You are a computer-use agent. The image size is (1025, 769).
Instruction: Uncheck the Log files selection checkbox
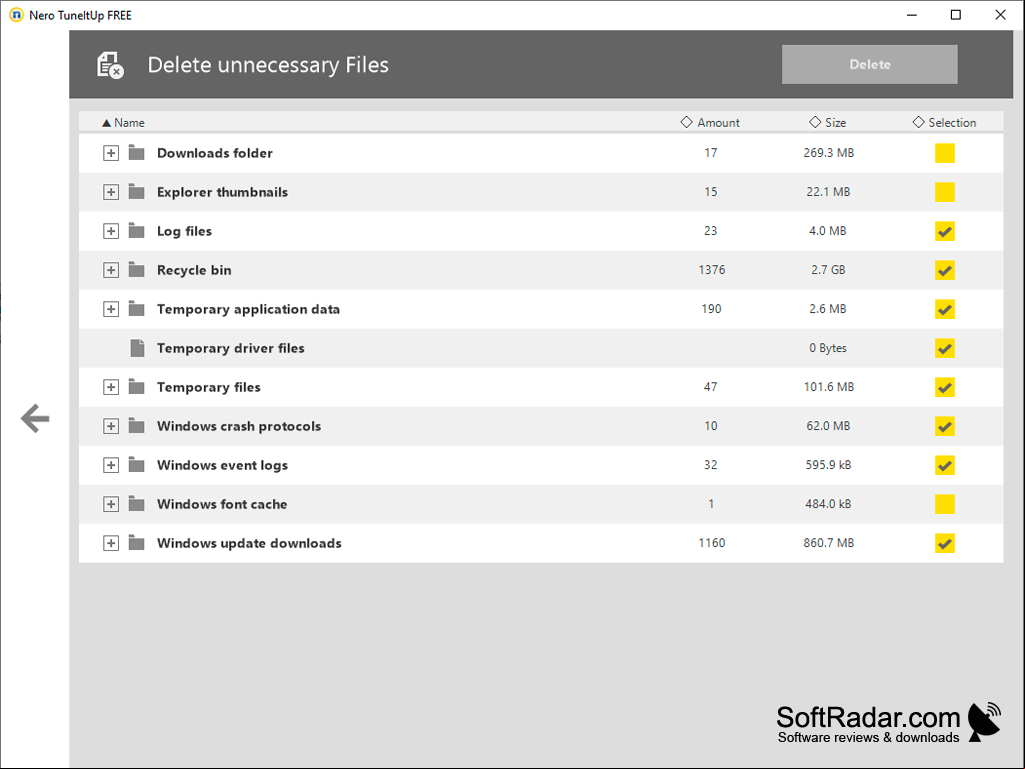click(x=945, y=231)
